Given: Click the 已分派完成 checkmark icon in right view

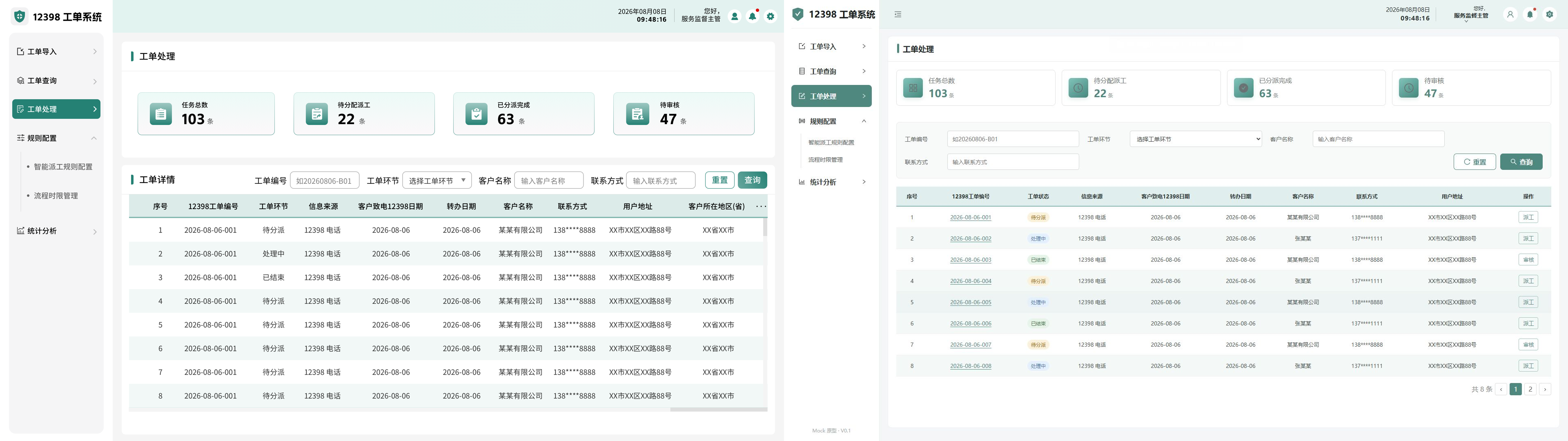Looking at the screenshot, I should (x=1243, y=88).
